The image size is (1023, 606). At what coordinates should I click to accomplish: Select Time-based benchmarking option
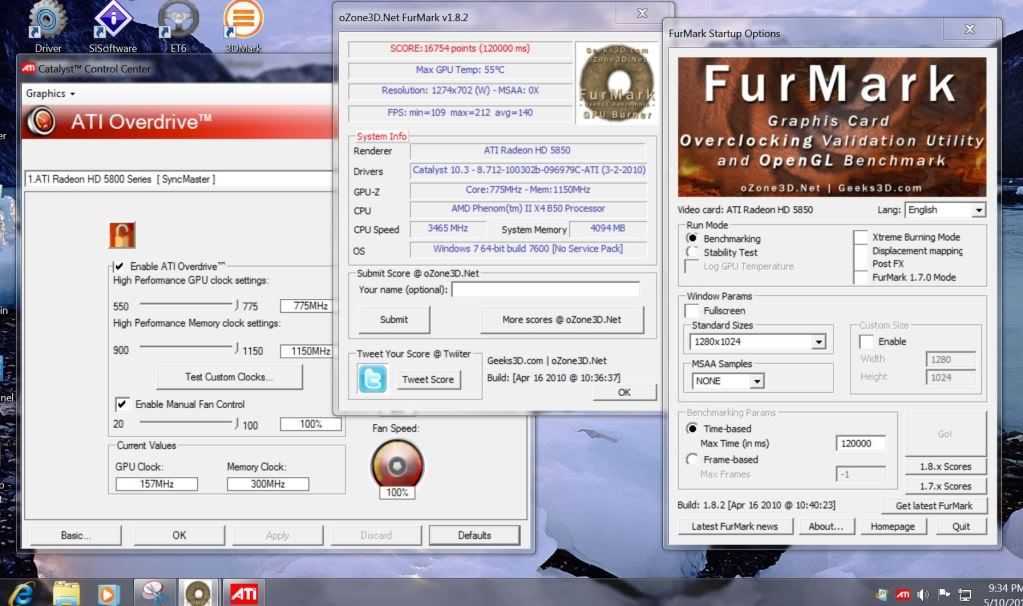click(692, 429)
